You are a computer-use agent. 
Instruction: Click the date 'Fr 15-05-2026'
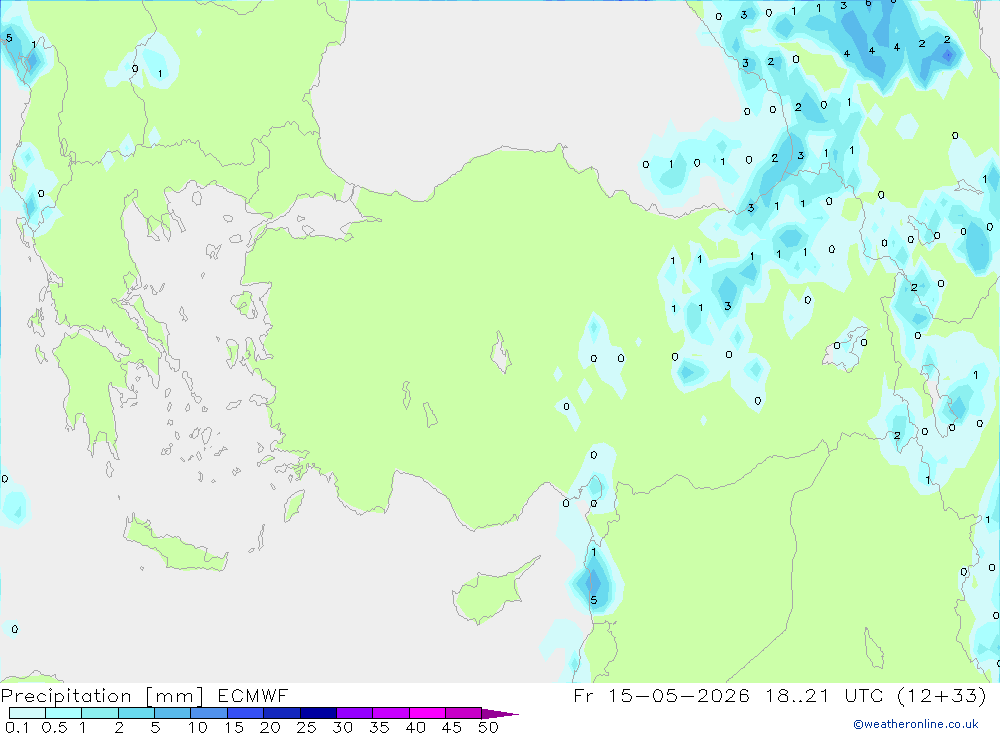(x=661, y=695)
